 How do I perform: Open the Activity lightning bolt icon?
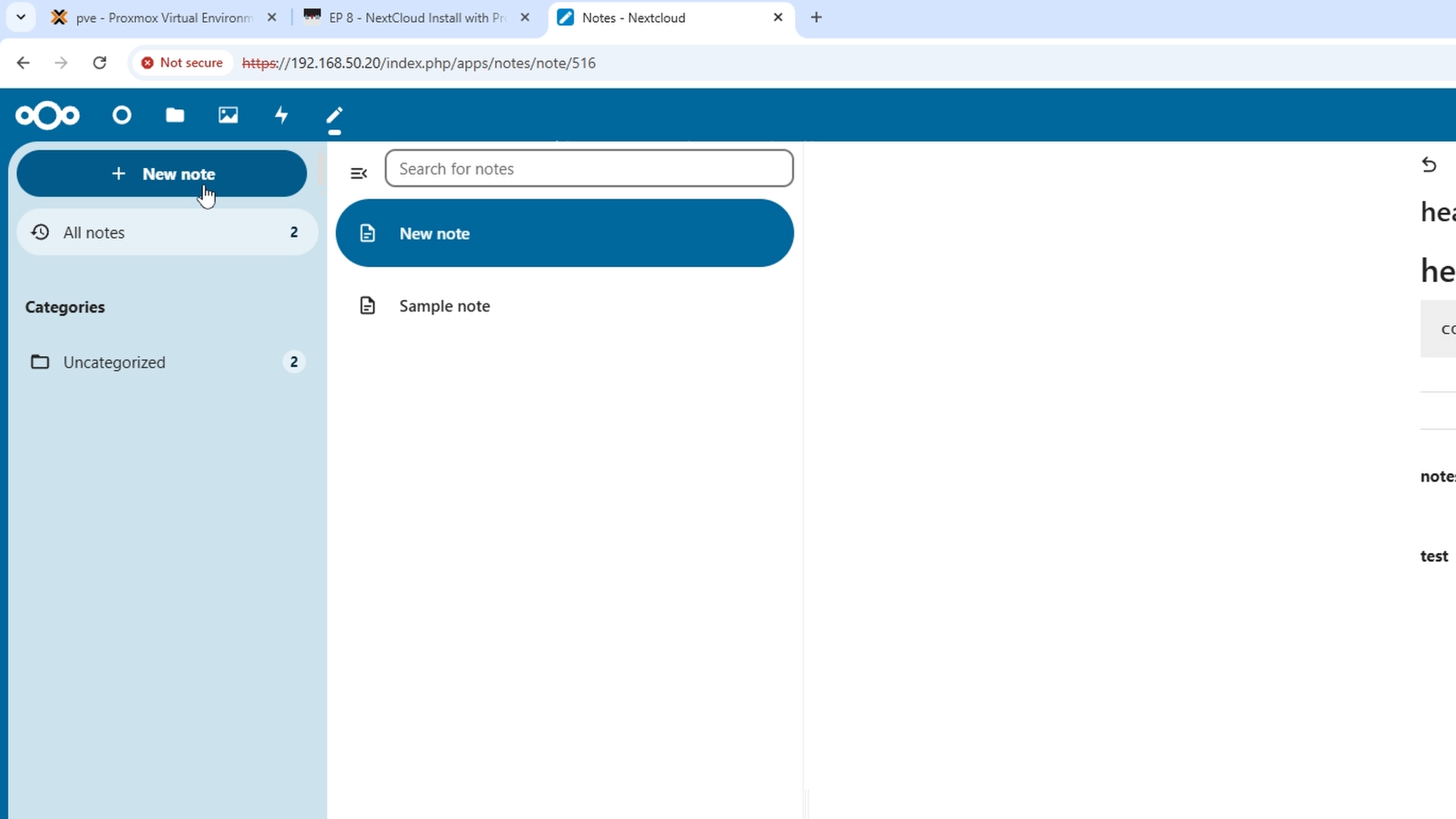point(282,115)
